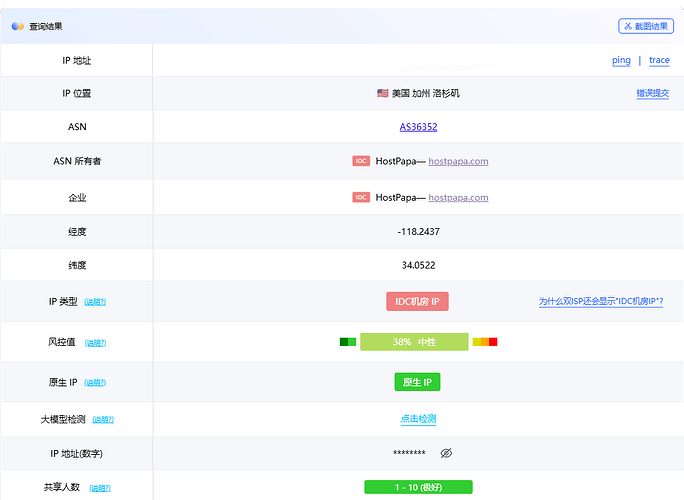Screen dimensions: 684x500
Task: Click the dark green risk scale swatch
Action: click(x=344, y=342)
